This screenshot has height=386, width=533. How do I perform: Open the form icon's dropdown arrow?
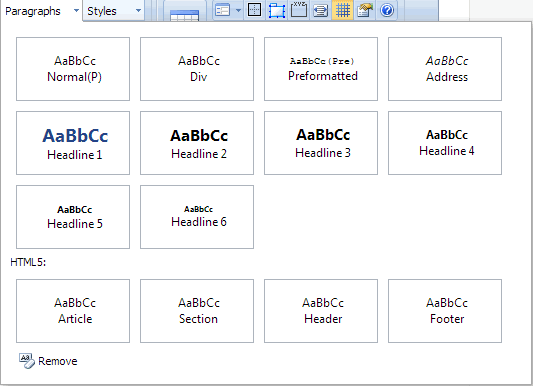coord(238,10)
